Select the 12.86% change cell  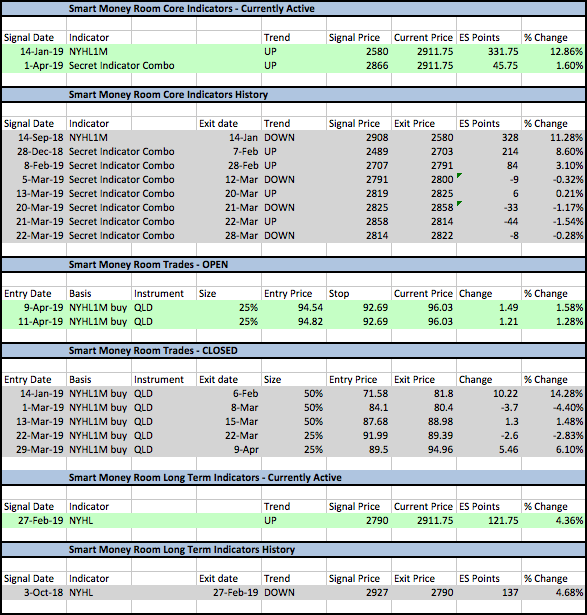coord(566,51)
